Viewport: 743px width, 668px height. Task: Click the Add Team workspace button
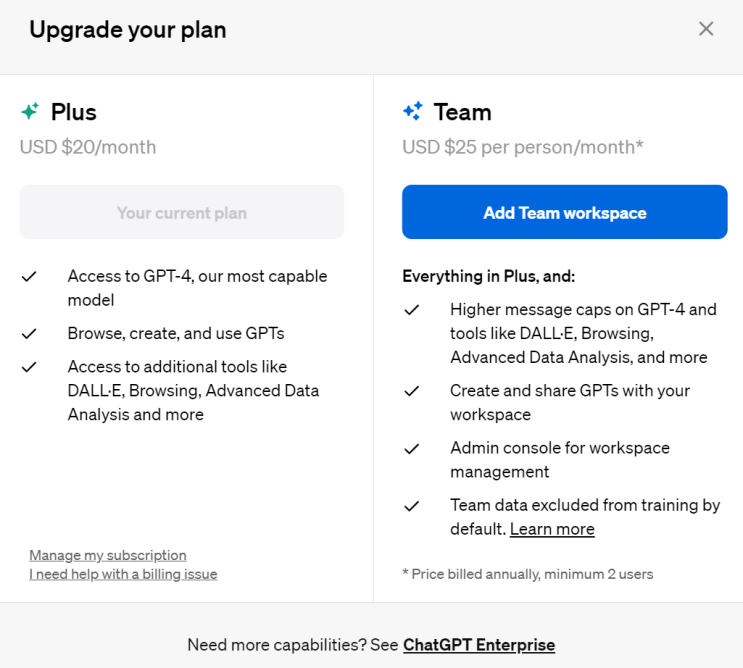(x=564, y=212)
